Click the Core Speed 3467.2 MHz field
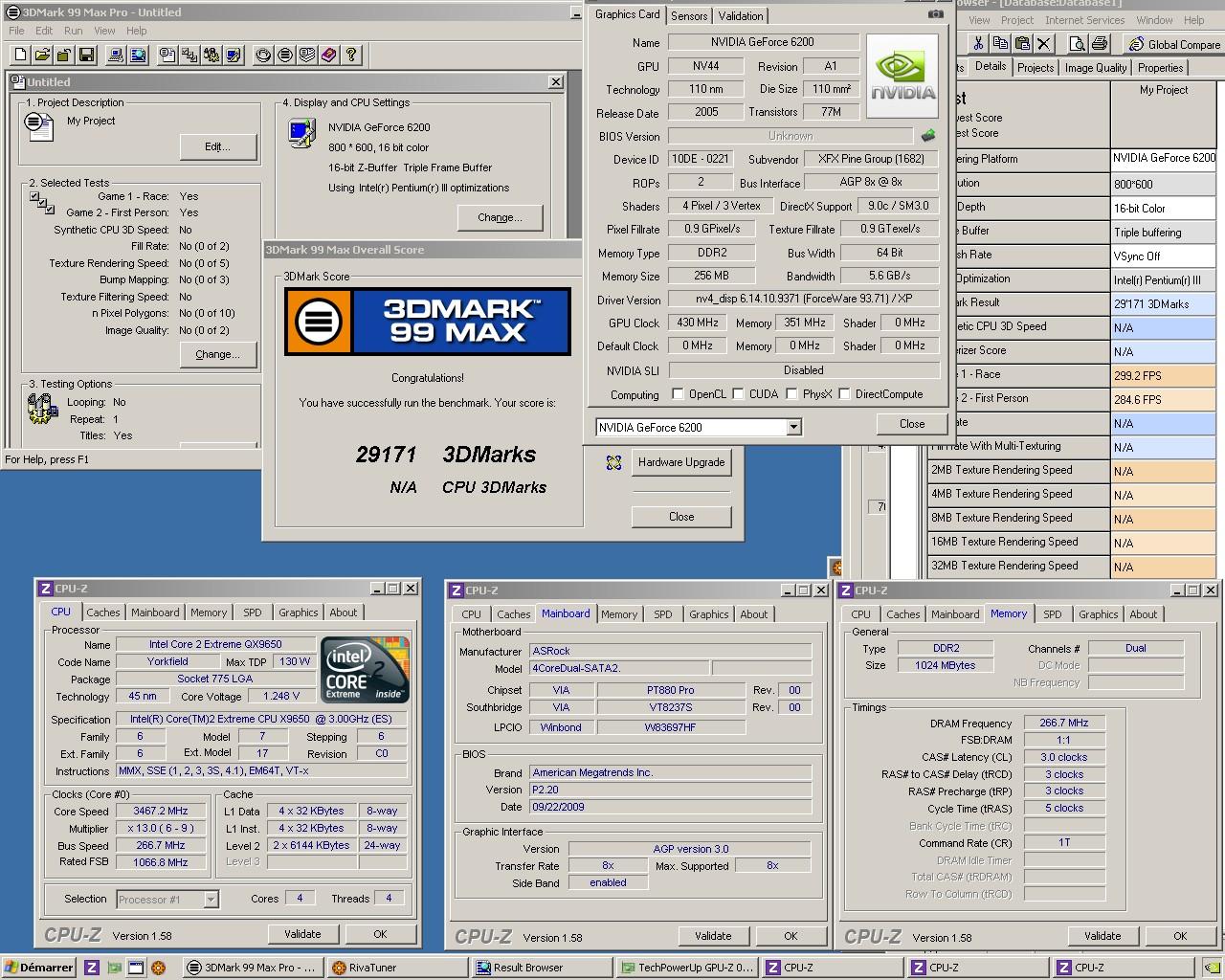The height and width of the screenshot is (980, 1225). point(161,811)
